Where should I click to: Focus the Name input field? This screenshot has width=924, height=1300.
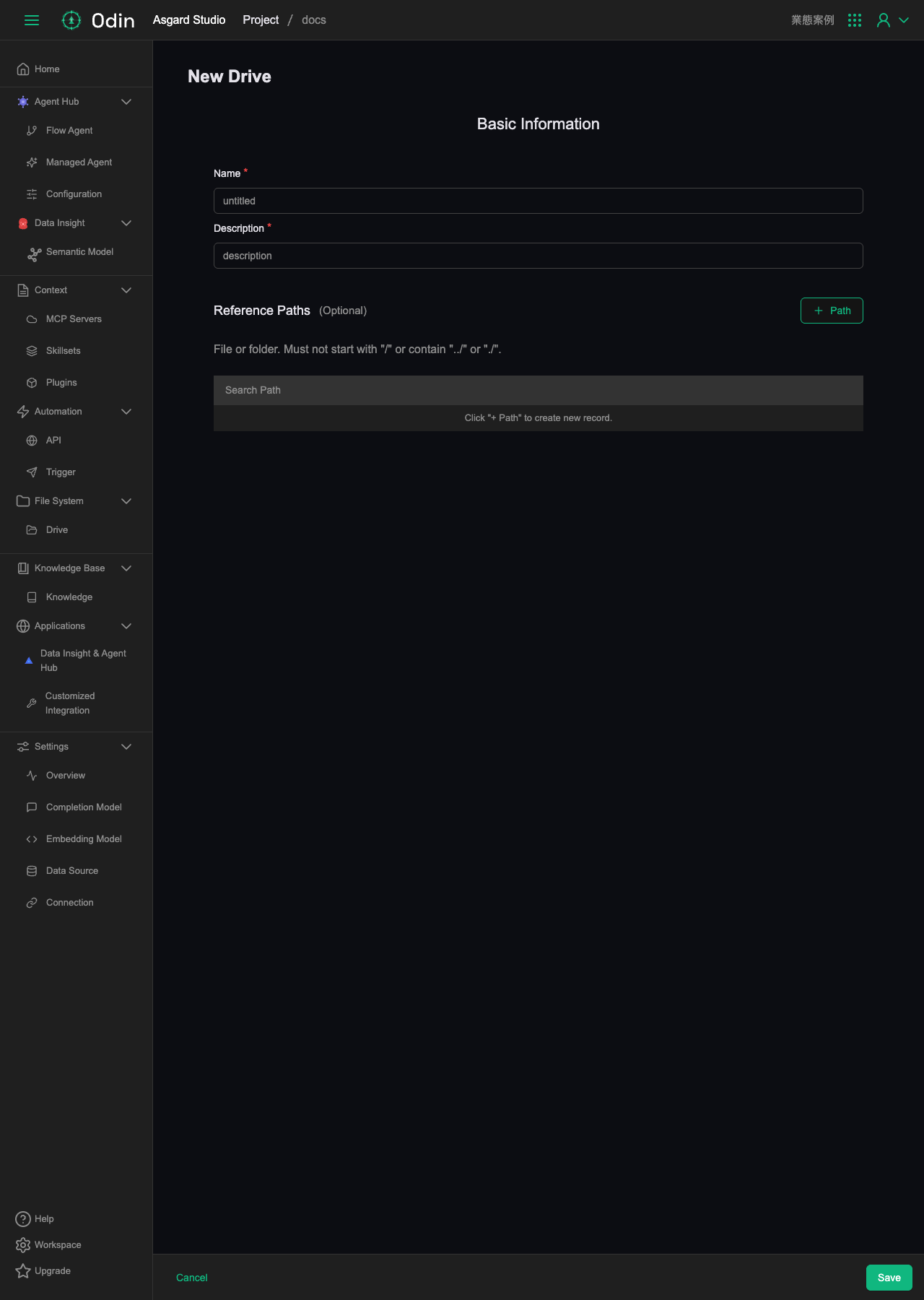[539, 201]
